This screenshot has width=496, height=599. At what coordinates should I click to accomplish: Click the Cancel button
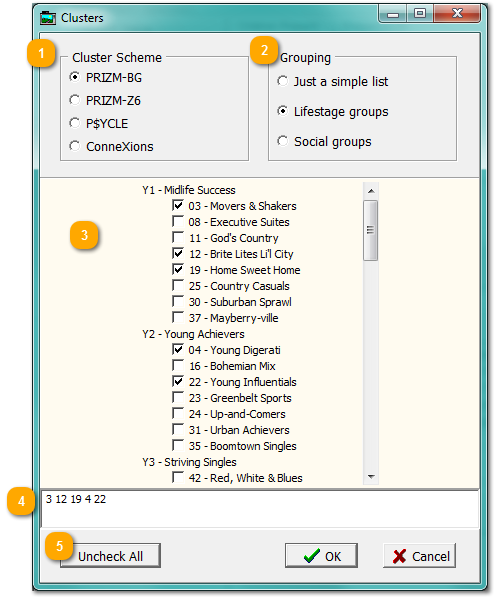click(420, 555)
